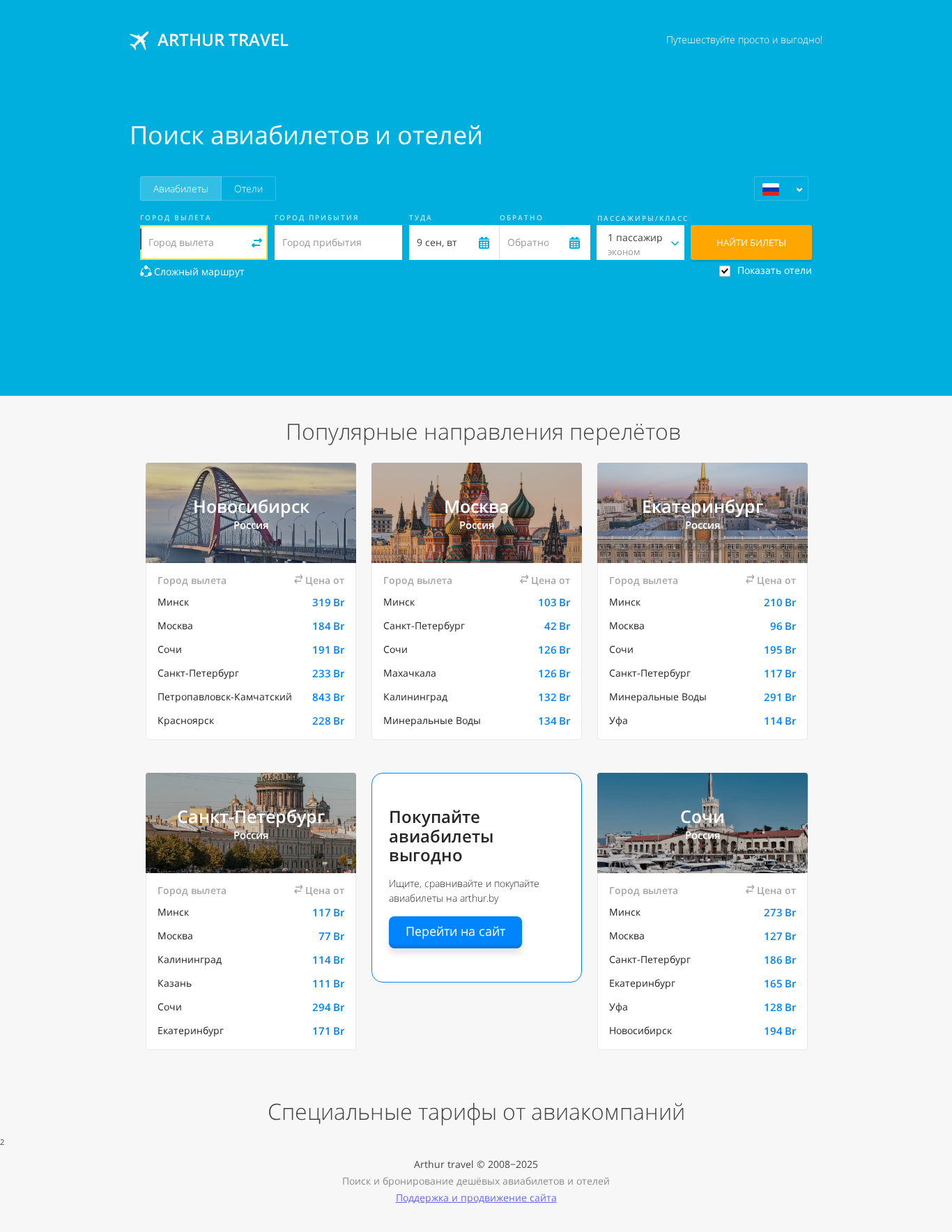
Task: Sort Sochi card by price icon
Action: tap(750, 889)
